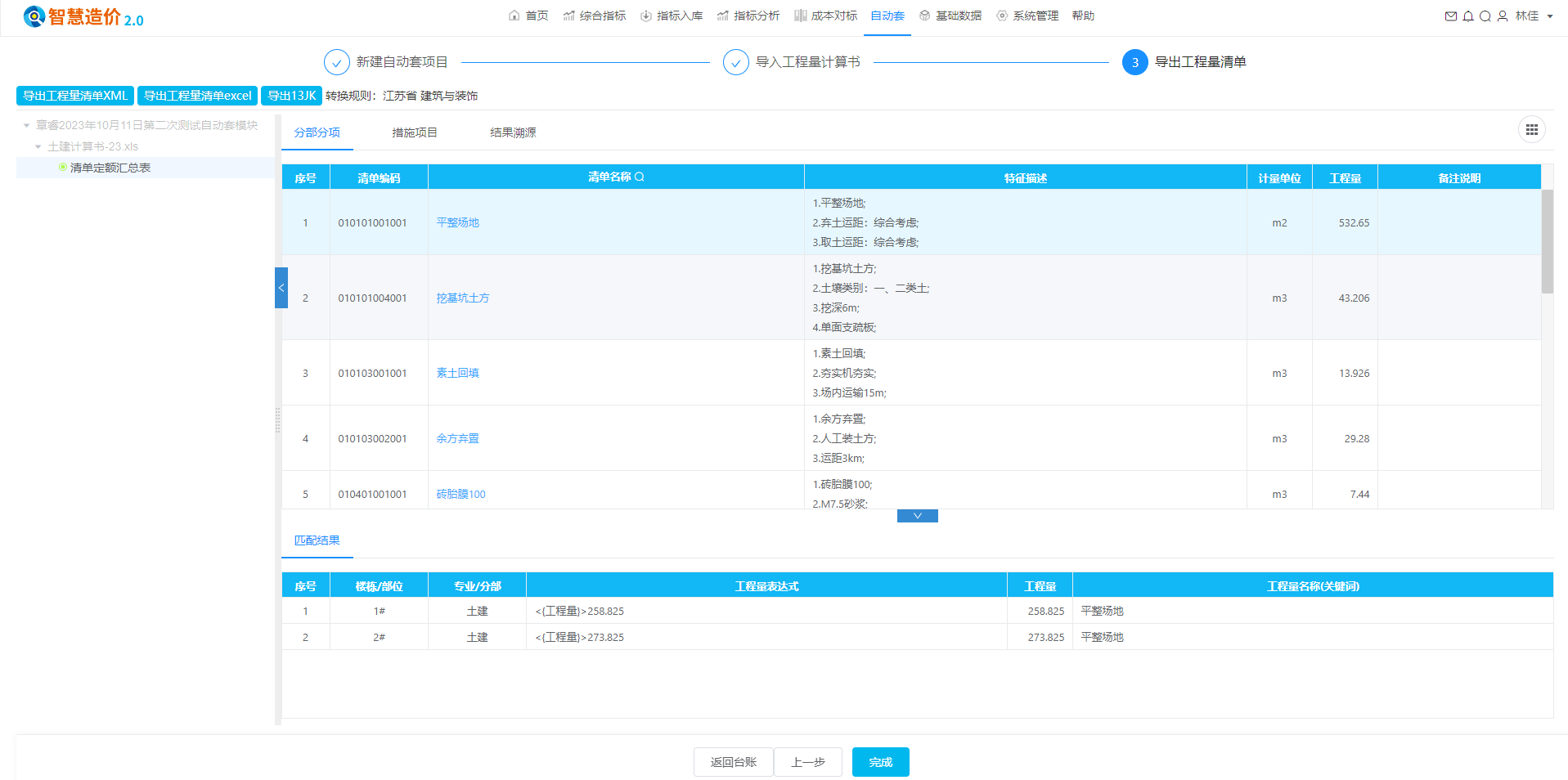The width and height of the screenshot is (1568, 780).
Task: Switch to the 结果溯源 tab
Action: (513, 132)
